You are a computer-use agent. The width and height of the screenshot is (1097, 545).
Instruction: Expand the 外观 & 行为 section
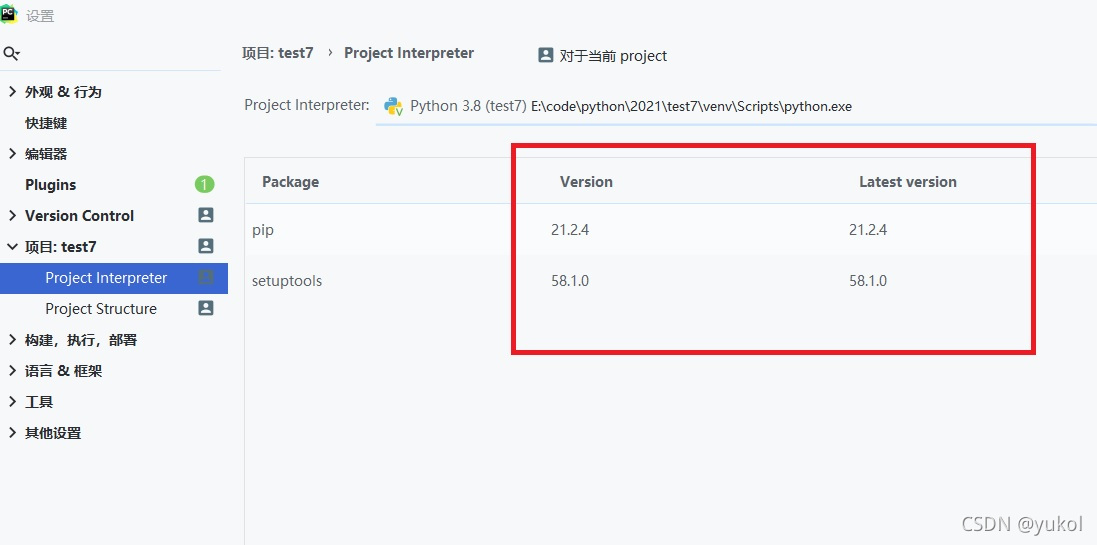[12, 92]
